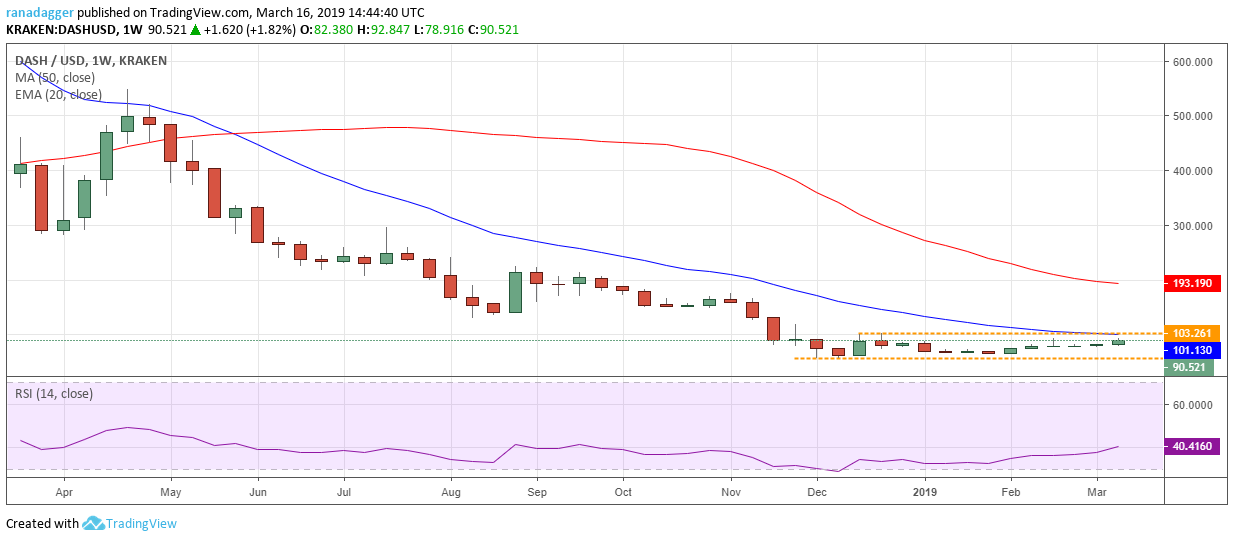Click the 500.000 price axis label
Image resolution: width=1234 pixels, height=541 pixels.
(1194, 116)
